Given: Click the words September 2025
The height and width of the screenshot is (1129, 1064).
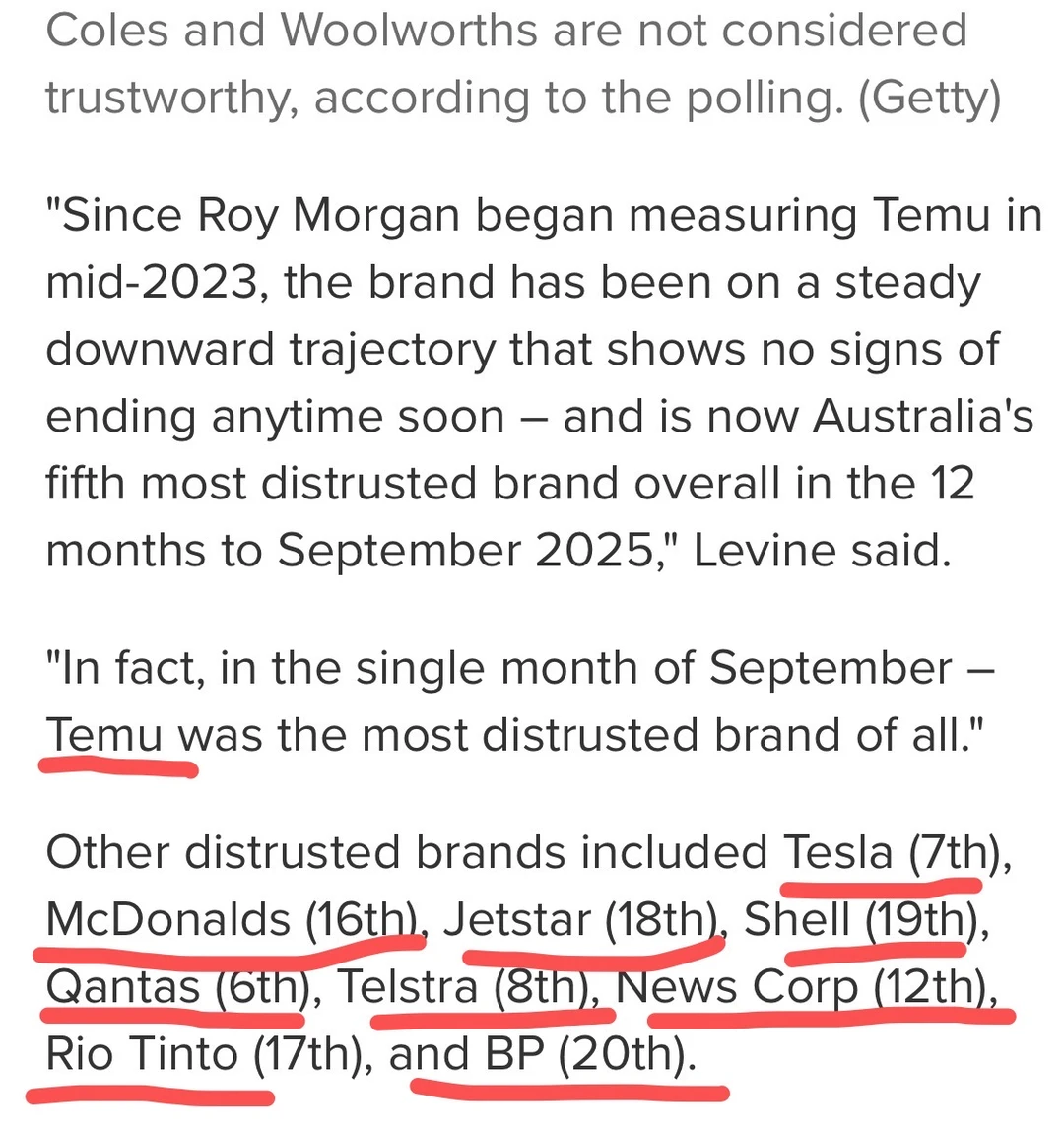Looking at the screenshot, I should coord(466,550).
